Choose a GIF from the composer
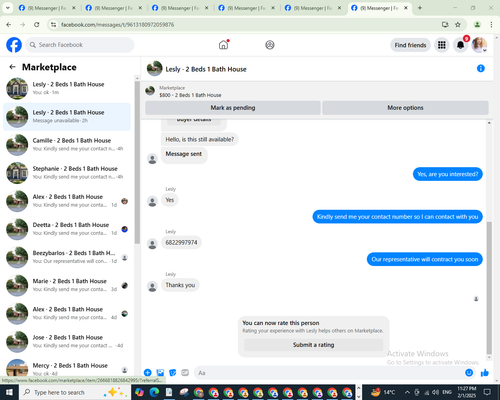The height and width of the screenshot is (400, 500). point(185,373)
